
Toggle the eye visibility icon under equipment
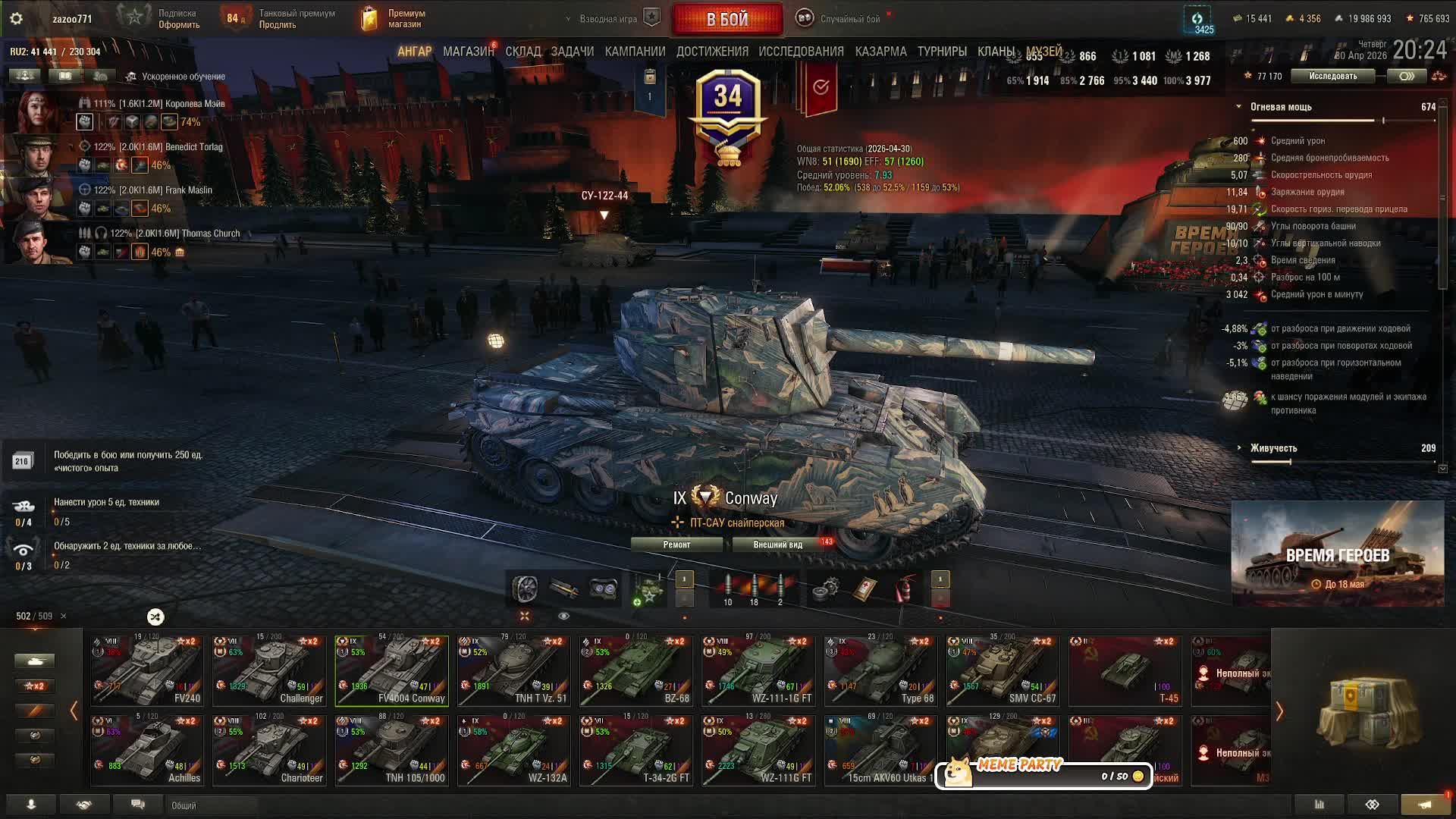click(563, 616)
